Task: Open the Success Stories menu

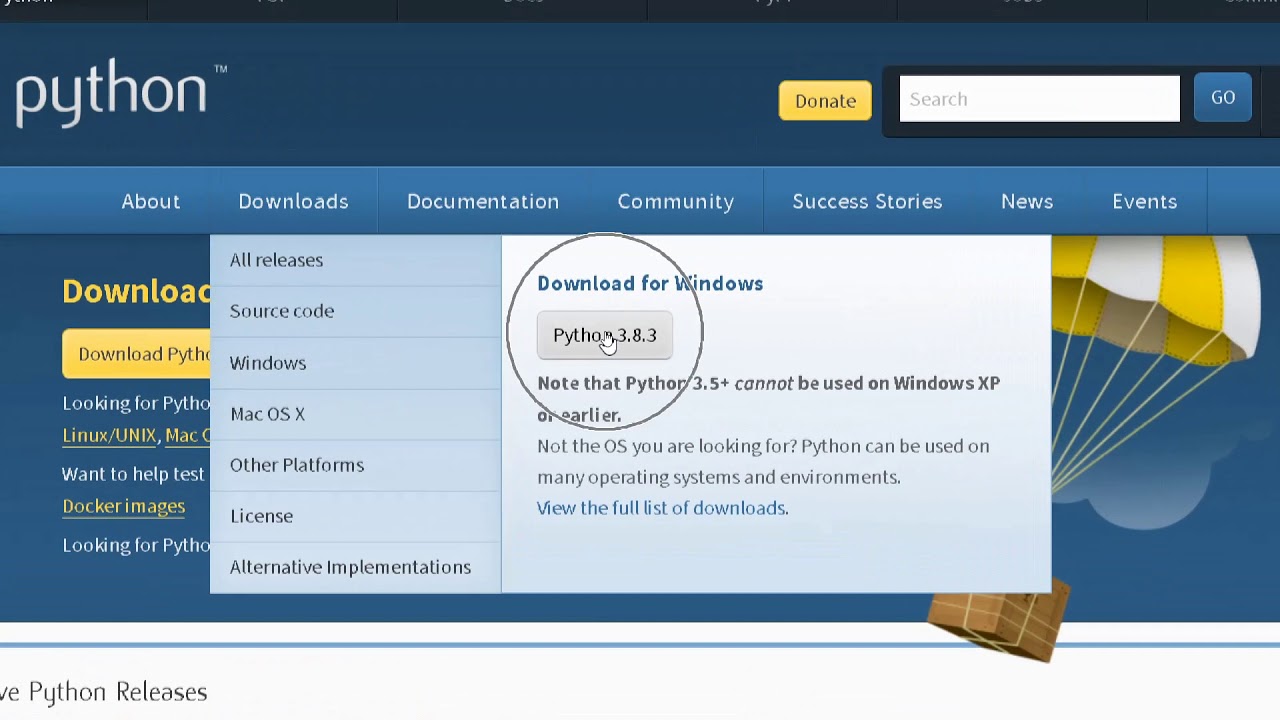Action: [x=867, y=201]
